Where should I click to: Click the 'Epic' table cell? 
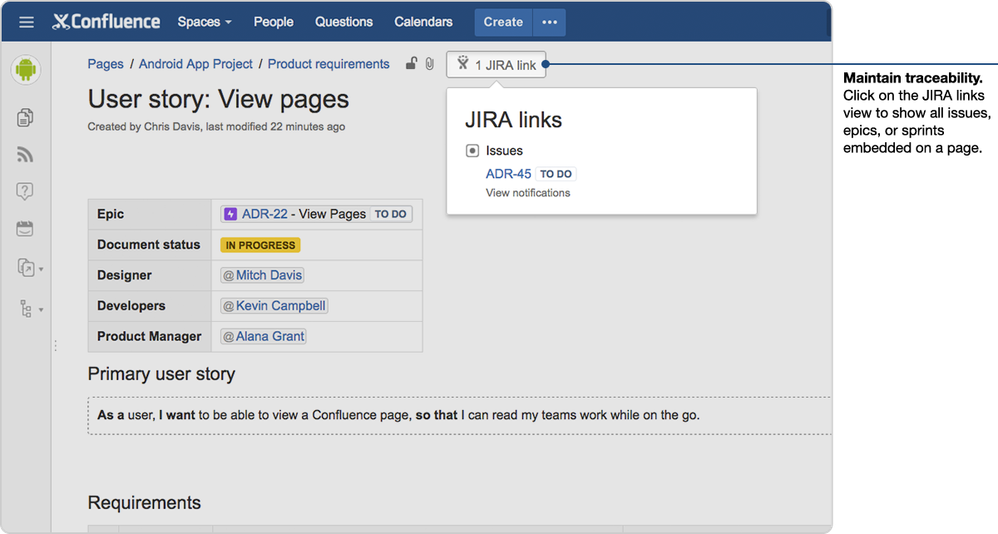tap(150, 214)
